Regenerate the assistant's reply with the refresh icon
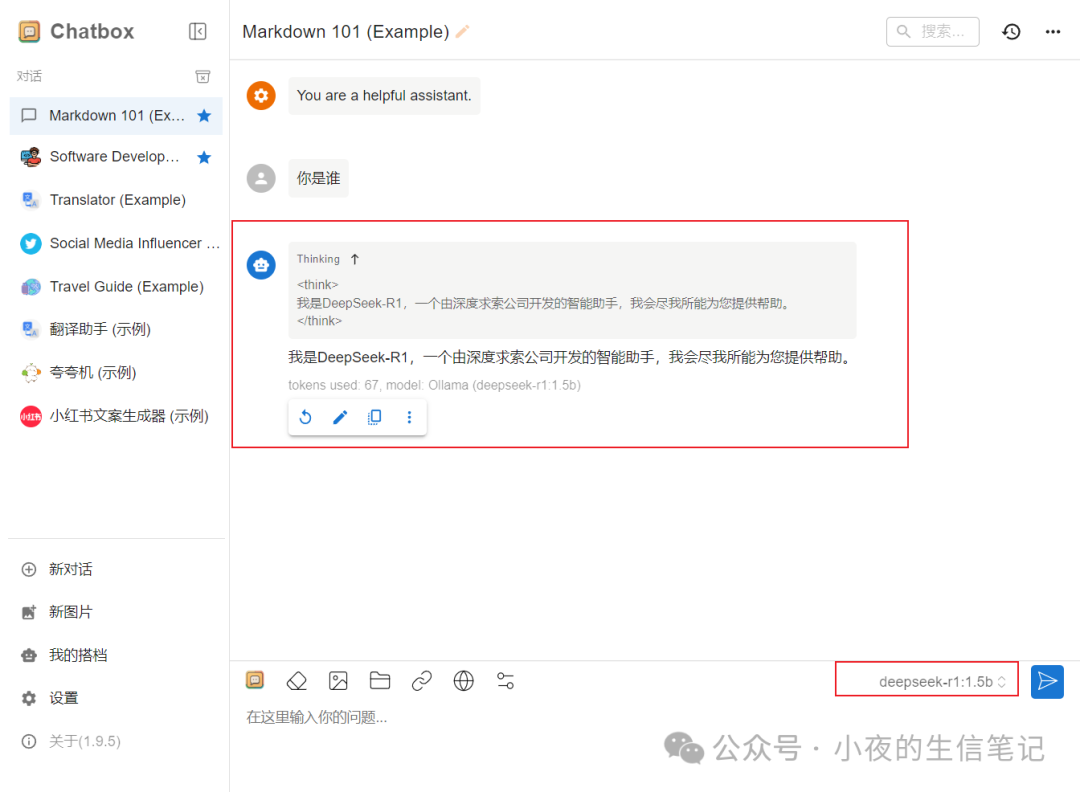The image size is (1080, 792). click(306, 417)
